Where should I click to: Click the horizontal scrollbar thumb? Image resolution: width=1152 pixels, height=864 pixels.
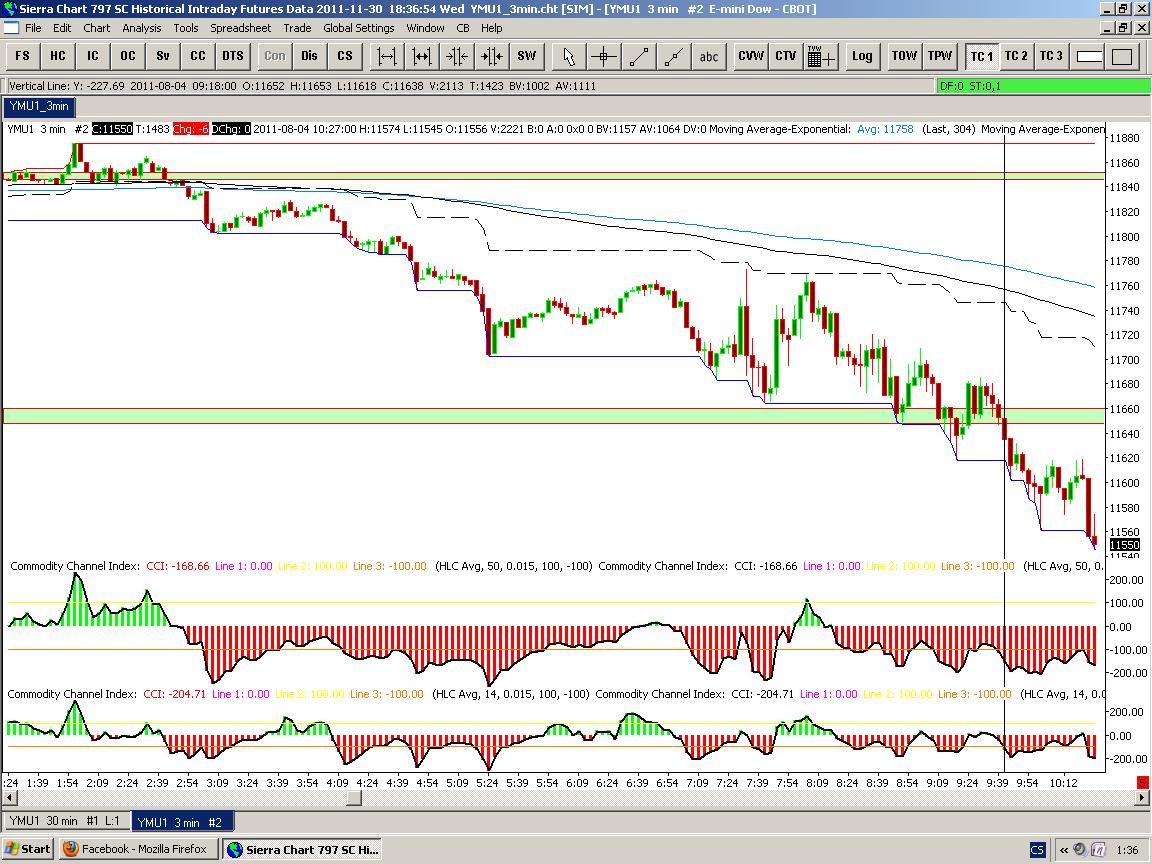[x=354, y=797]
